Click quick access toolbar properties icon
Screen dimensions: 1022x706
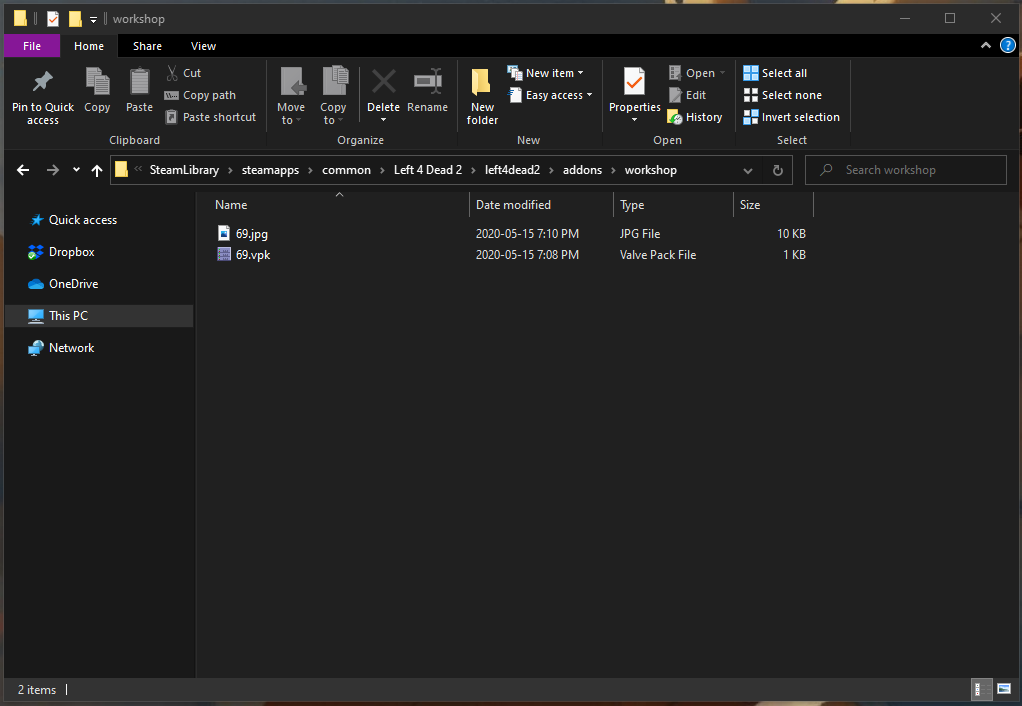(x=53, y=19)
